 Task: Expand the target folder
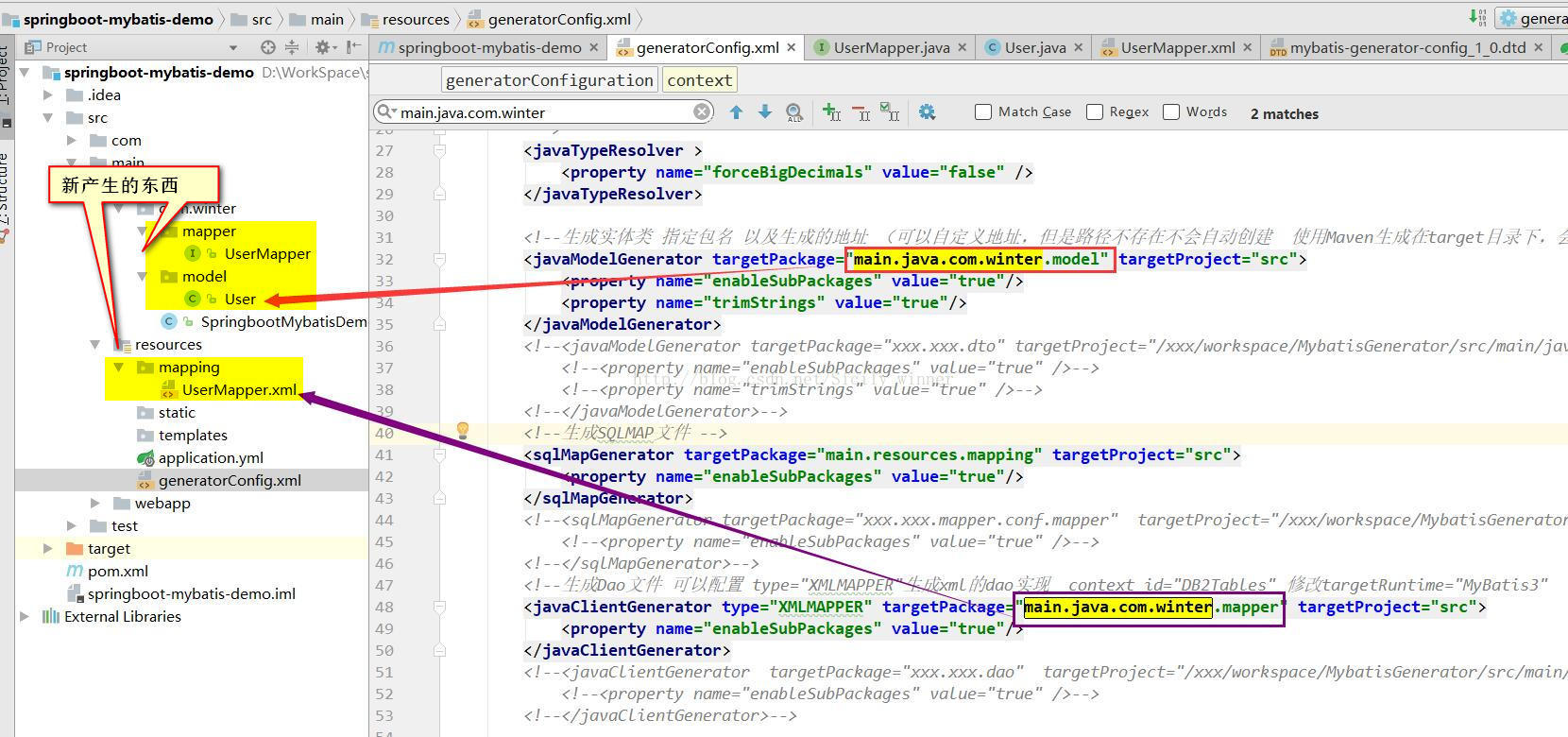[48, 548]
